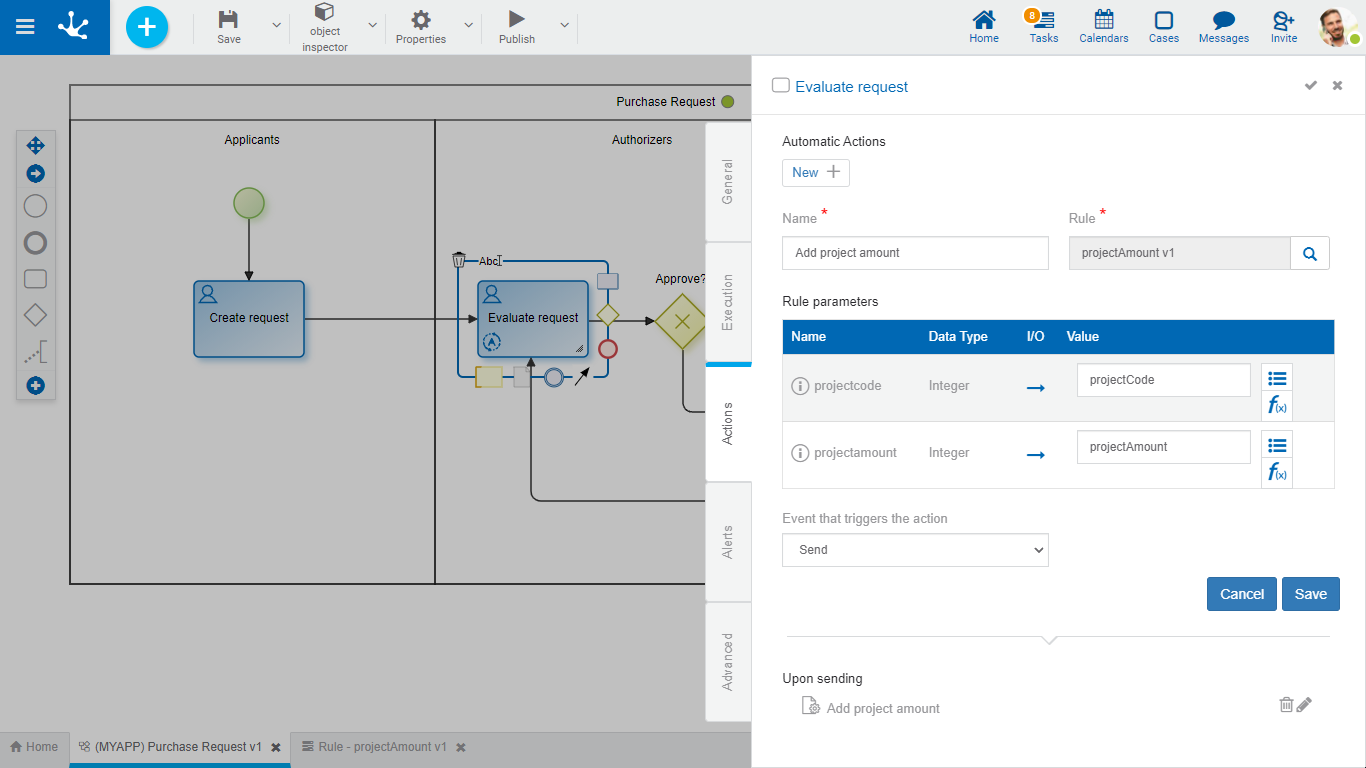Click the Cancel button

click(1241, 594)
